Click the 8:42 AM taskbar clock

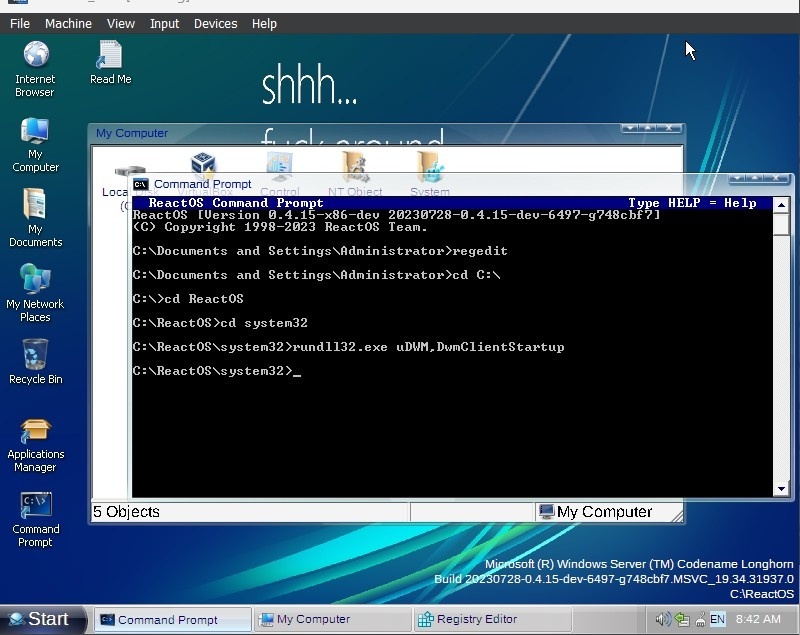pos(758,619)
